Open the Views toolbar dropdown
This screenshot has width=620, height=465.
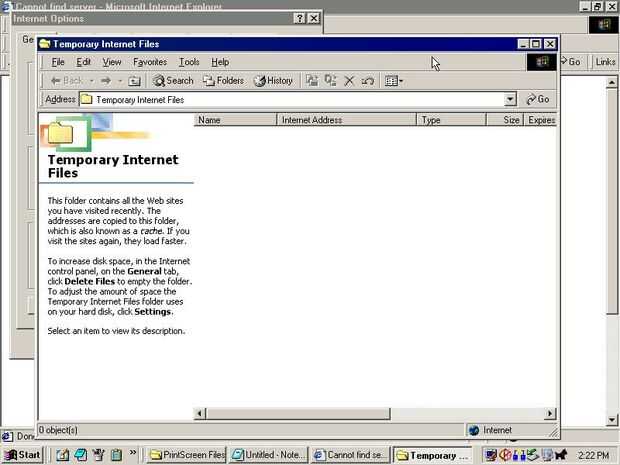coord(393,81)
